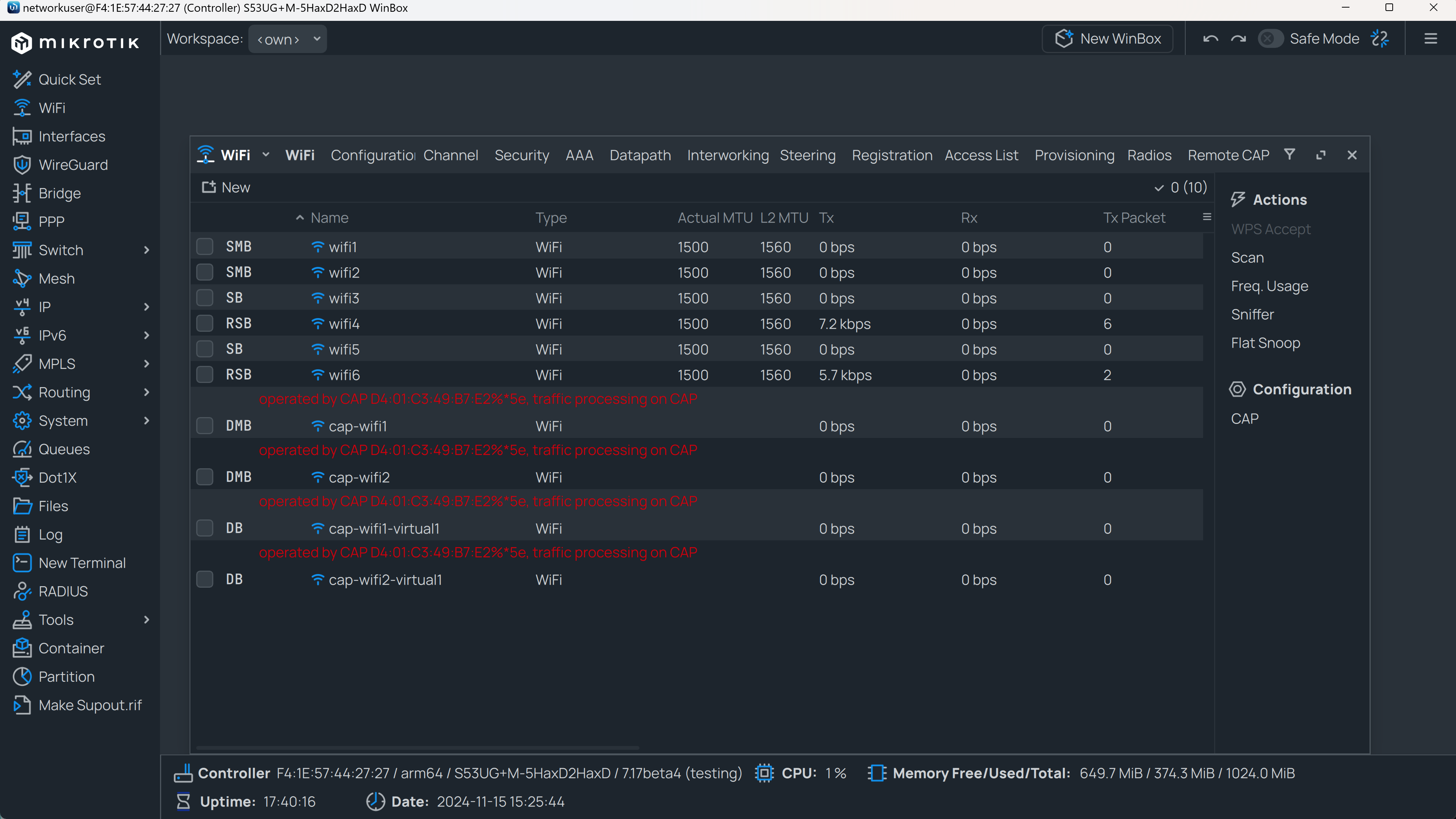Open the Bridge section
The width and height of the screenshot is (1456, 819).
[60, 193]
